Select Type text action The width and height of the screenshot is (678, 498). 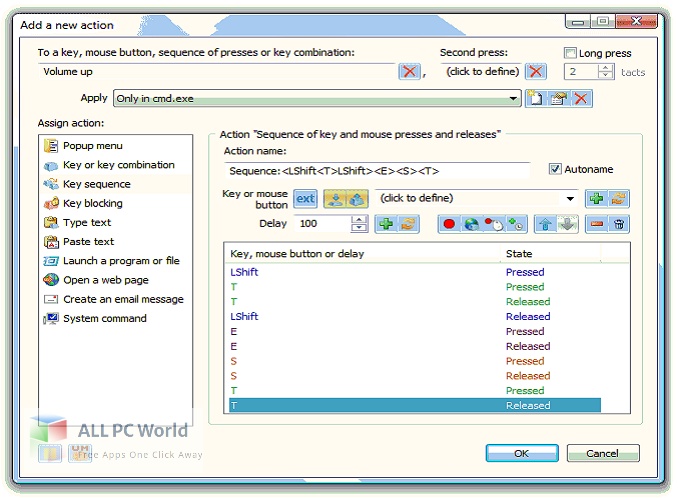[115, 223]
